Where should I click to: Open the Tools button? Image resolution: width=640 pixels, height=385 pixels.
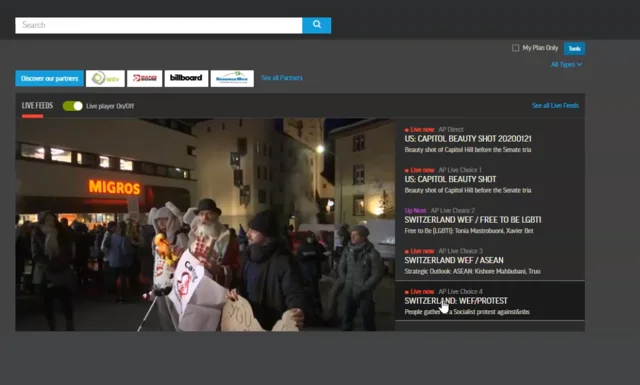pos(574,48)
